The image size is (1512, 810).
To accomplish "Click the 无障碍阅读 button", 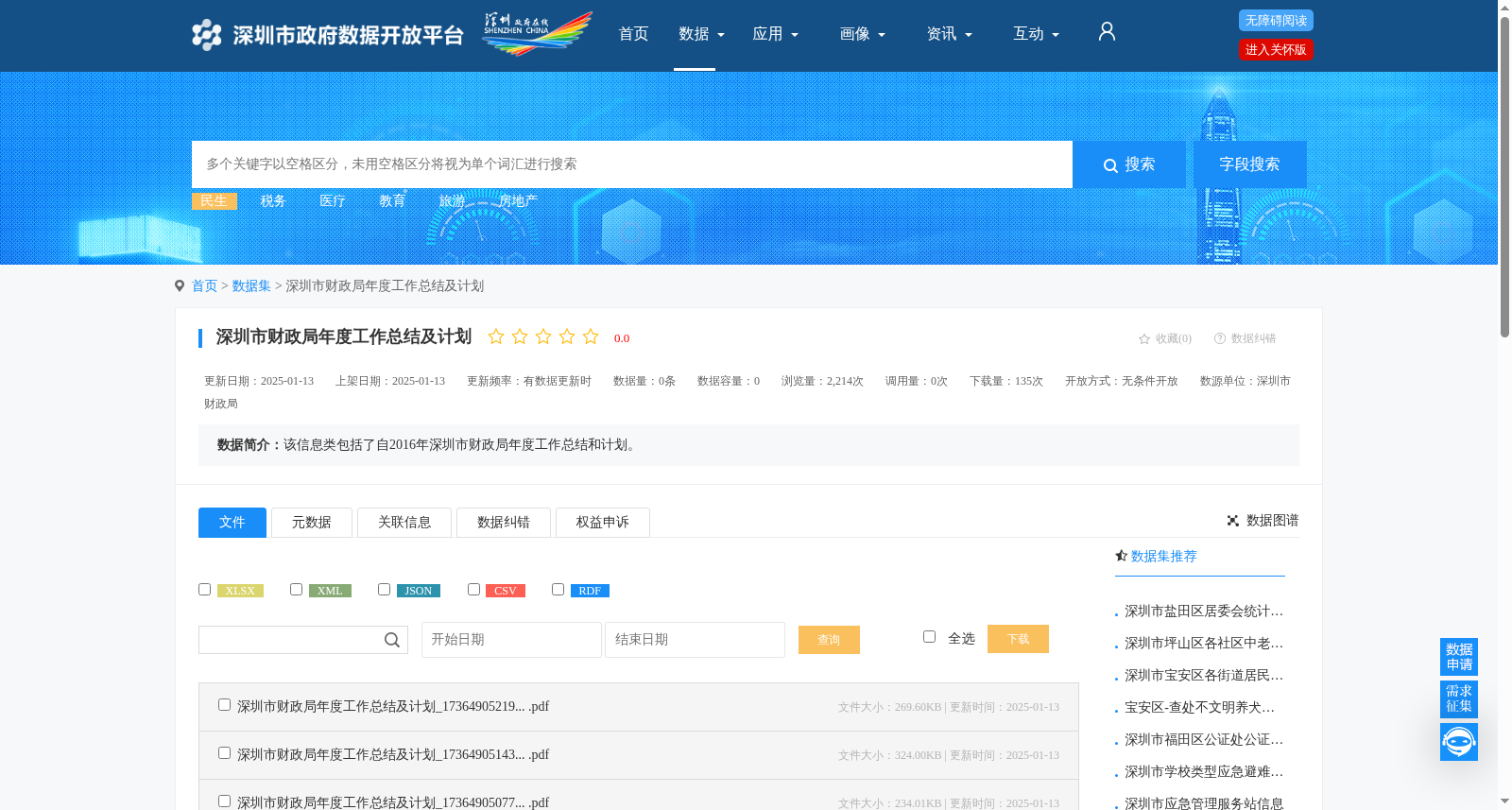I will pos(1276,21).
